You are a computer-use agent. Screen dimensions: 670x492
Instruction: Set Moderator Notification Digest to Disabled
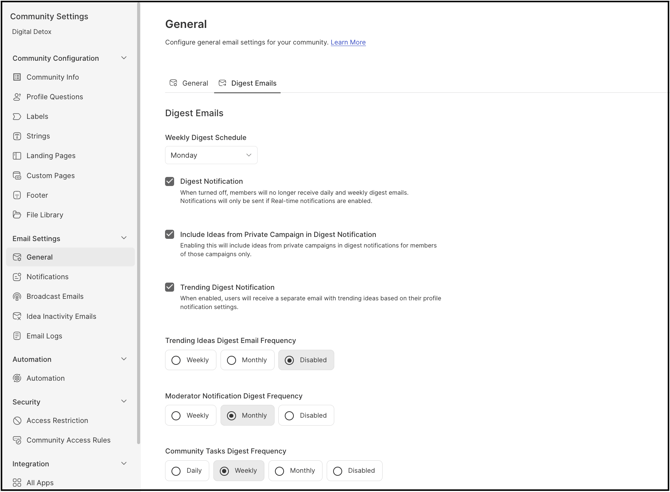pos(290,416)
